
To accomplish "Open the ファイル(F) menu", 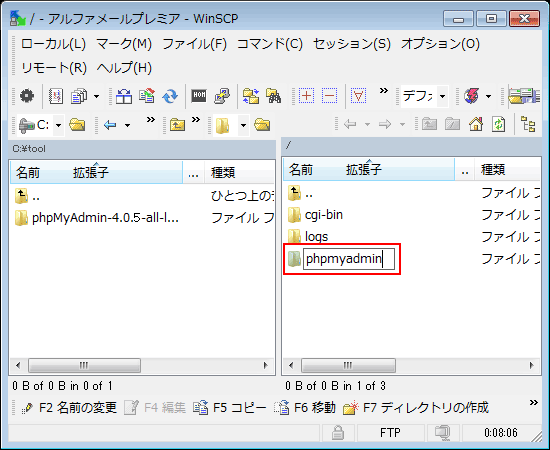I will 195,44.
